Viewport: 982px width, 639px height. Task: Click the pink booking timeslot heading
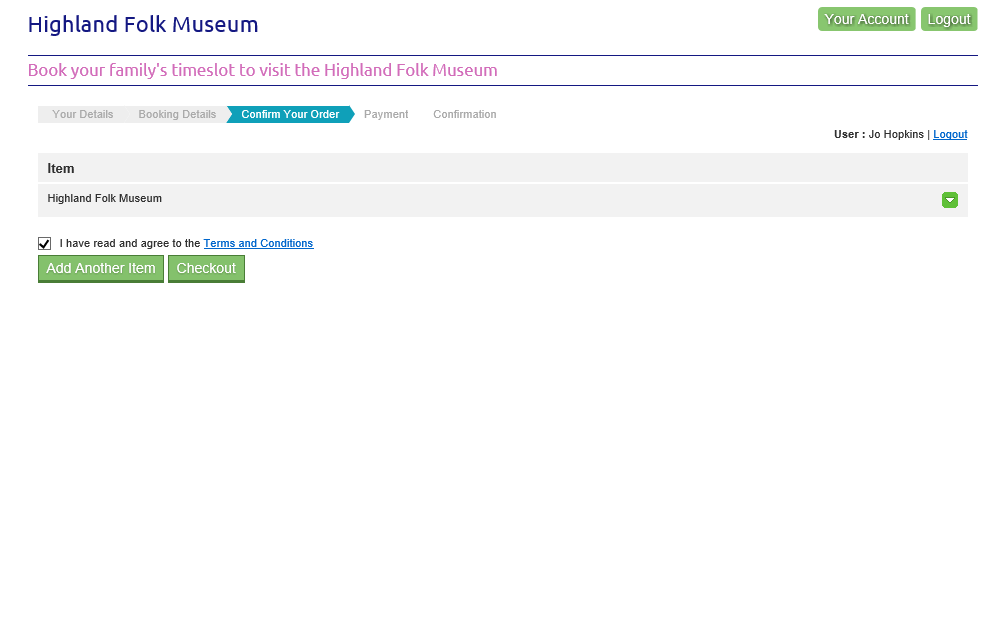262,70
